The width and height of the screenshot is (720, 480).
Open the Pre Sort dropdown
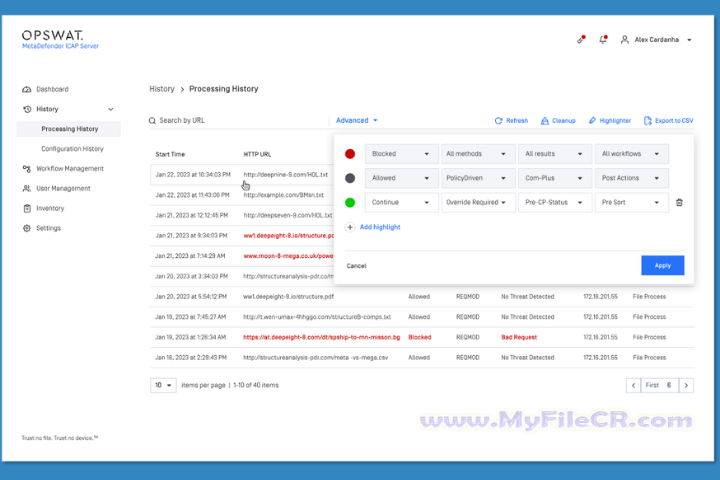[x=631, y=203]
